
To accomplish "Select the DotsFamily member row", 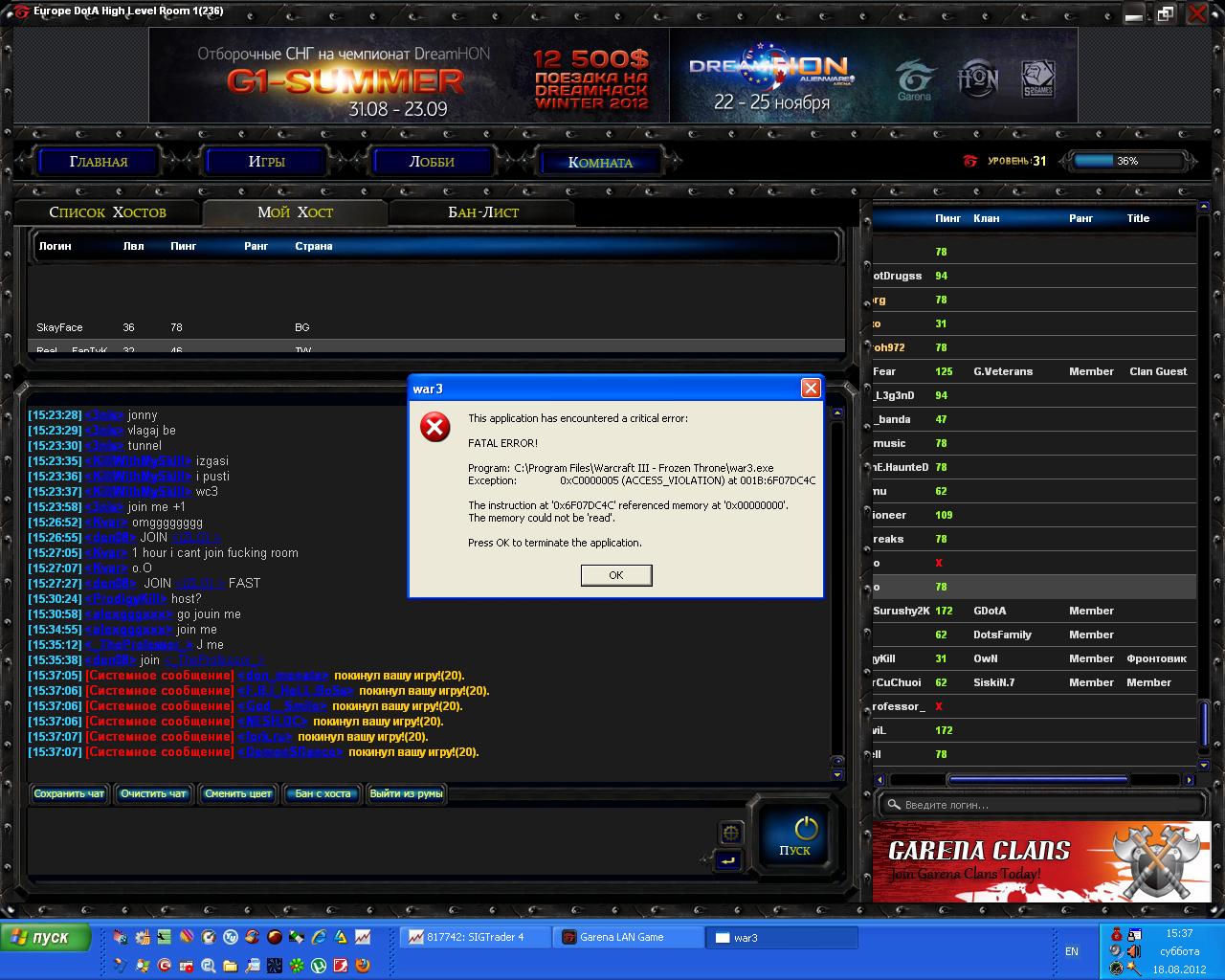I will (x=1035, y=635).
